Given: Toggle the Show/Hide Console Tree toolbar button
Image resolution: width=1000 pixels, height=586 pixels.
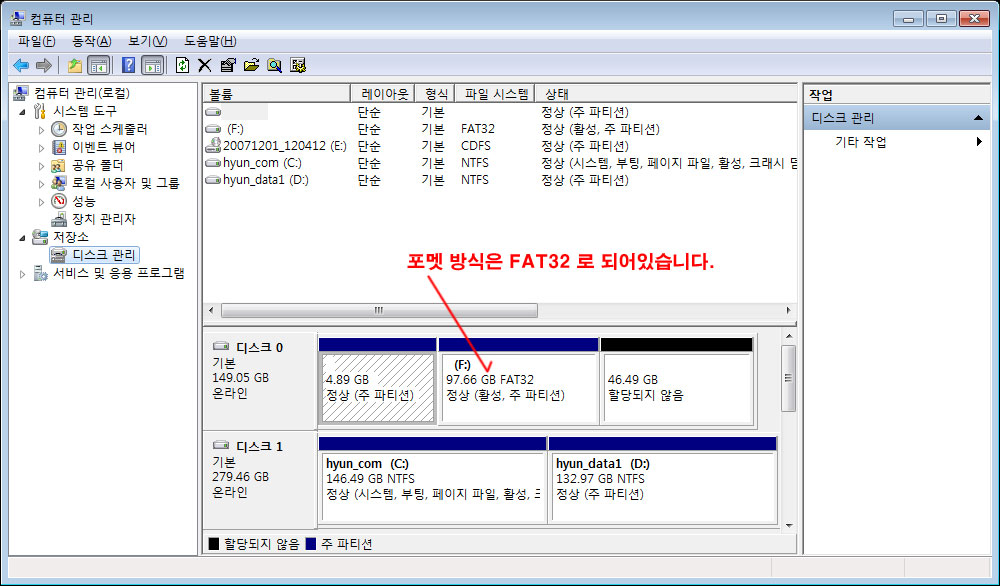Looking at the screenshot, I should coord(98,65).
